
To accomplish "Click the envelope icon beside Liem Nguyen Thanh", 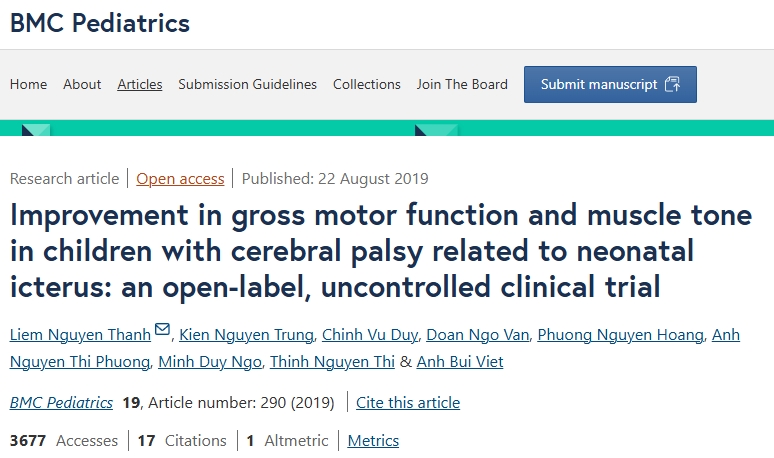I will coord(163,332).
